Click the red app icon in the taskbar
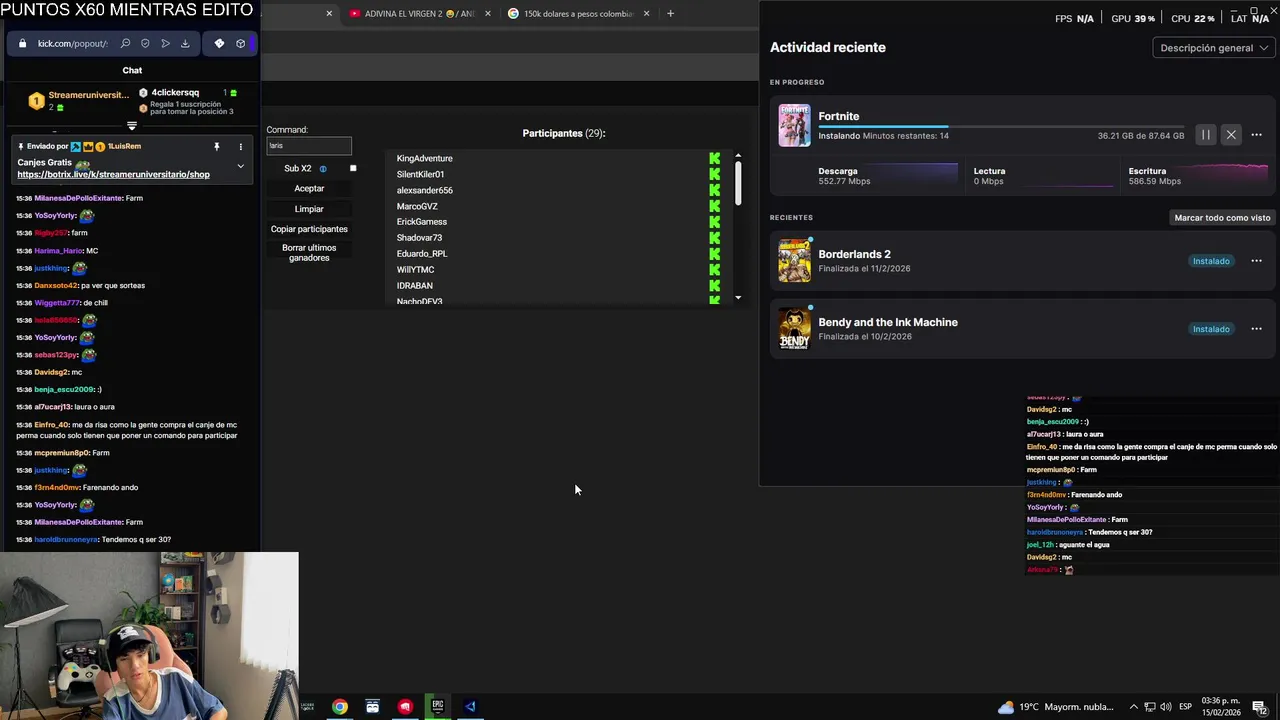Screen dimensions: 1280x720 click(x=405, y=707)
